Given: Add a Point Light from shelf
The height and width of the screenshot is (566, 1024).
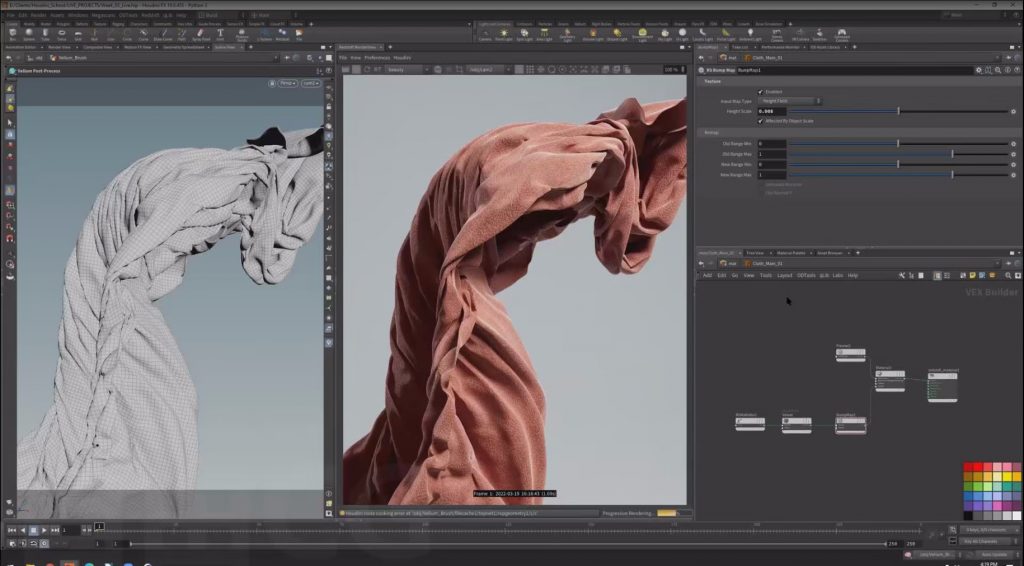Looking at the screenshot, I should click(x=504, y=35).
